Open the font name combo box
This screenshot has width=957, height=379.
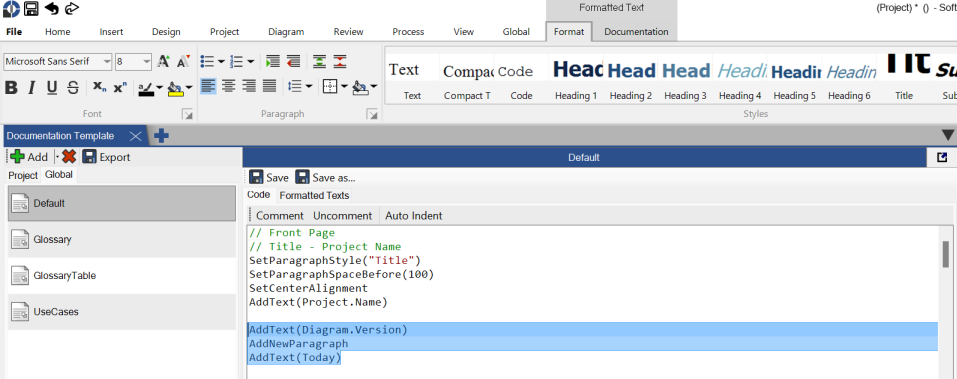pos(58,62)
